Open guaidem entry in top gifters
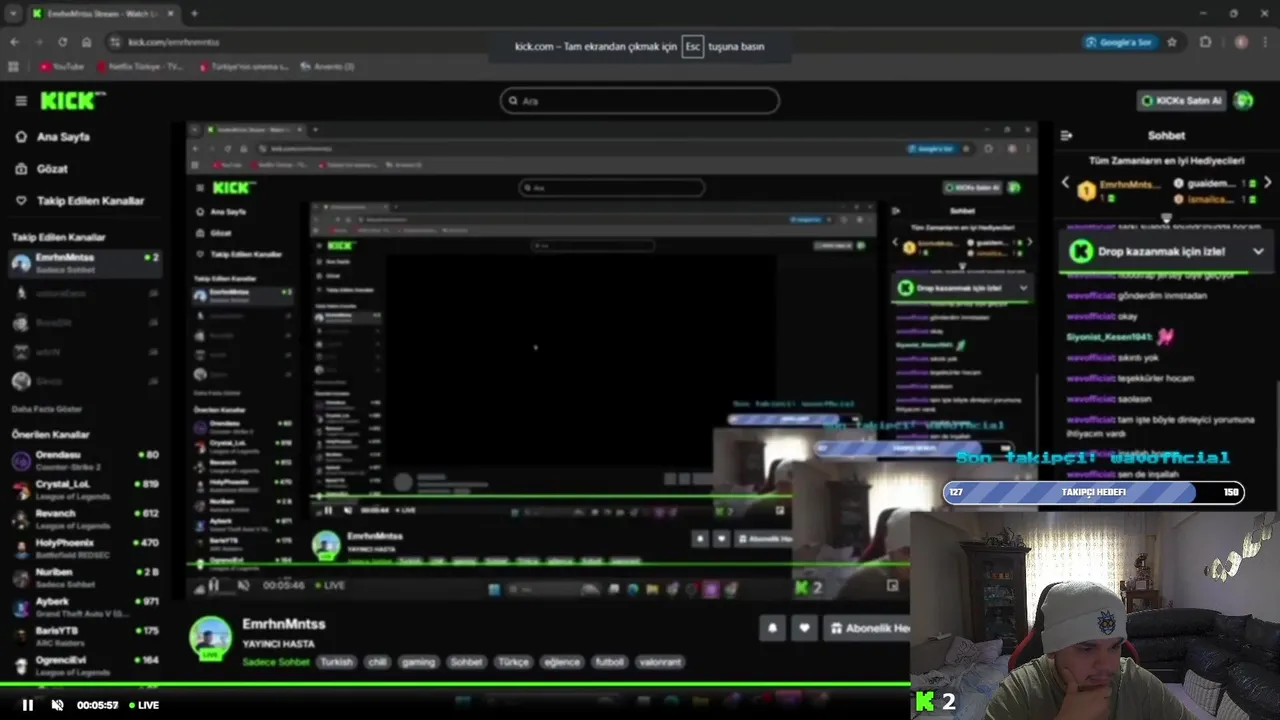This screenshot has height=720, width=1280. tap(1215, 184)
